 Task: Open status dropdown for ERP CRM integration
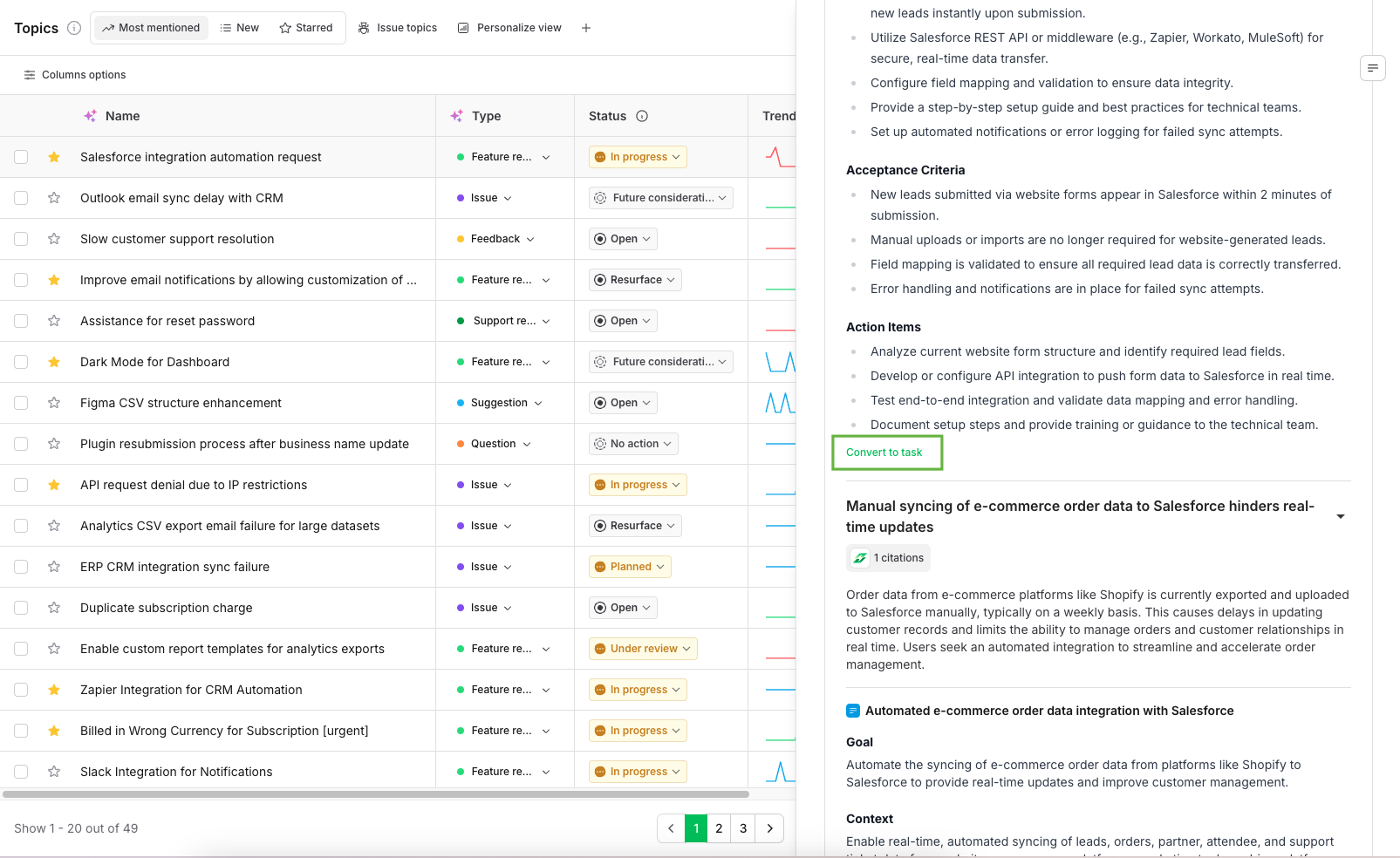point(630,567)
